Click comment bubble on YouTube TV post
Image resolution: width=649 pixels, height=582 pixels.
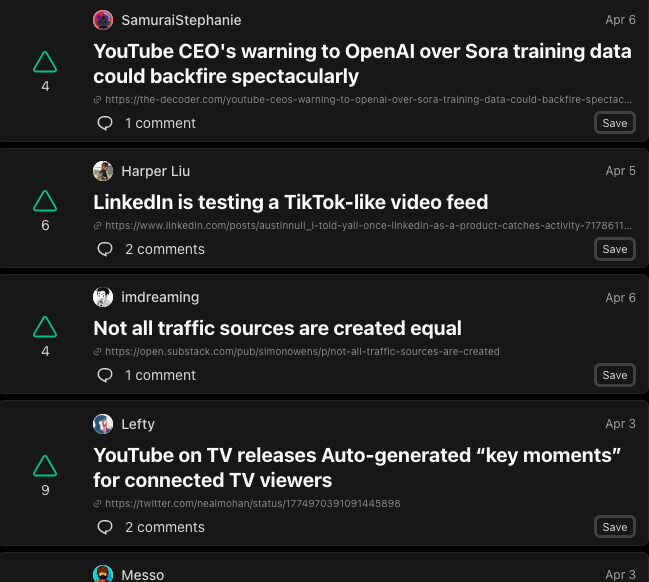click(x=104, y=527)
